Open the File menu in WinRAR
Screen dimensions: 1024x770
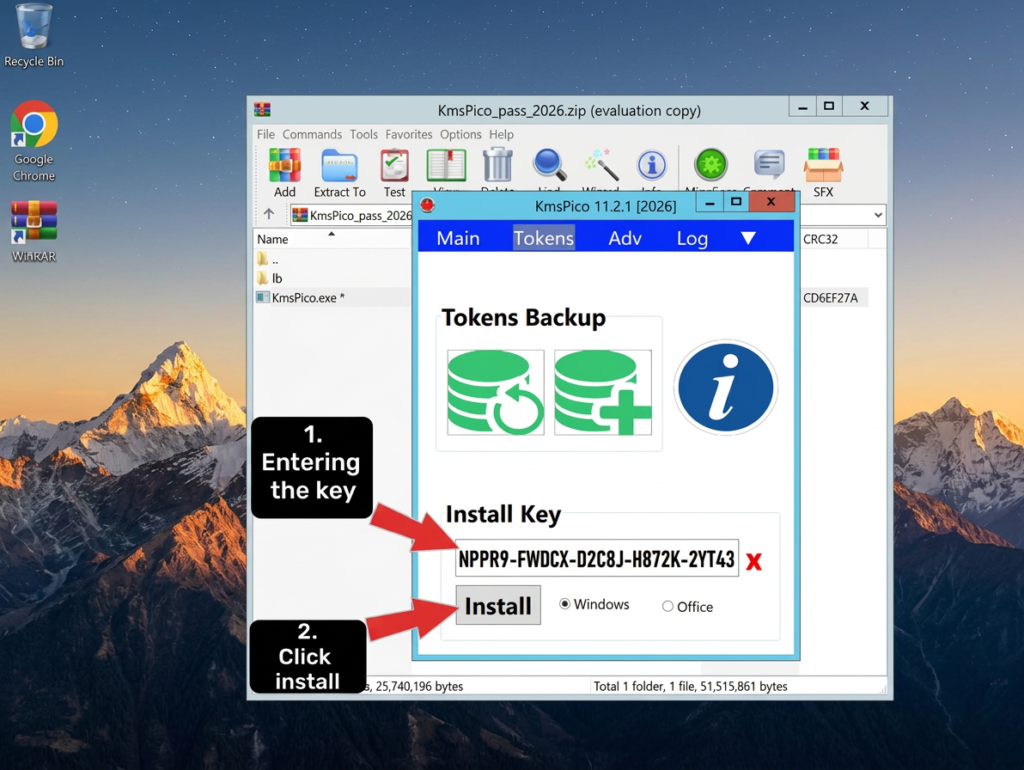coord(266,134)
